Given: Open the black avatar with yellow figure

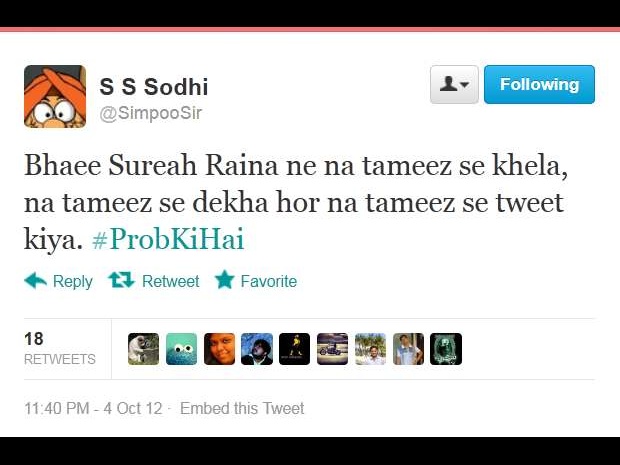Looking at the screenshot, I should coord(295,349).
